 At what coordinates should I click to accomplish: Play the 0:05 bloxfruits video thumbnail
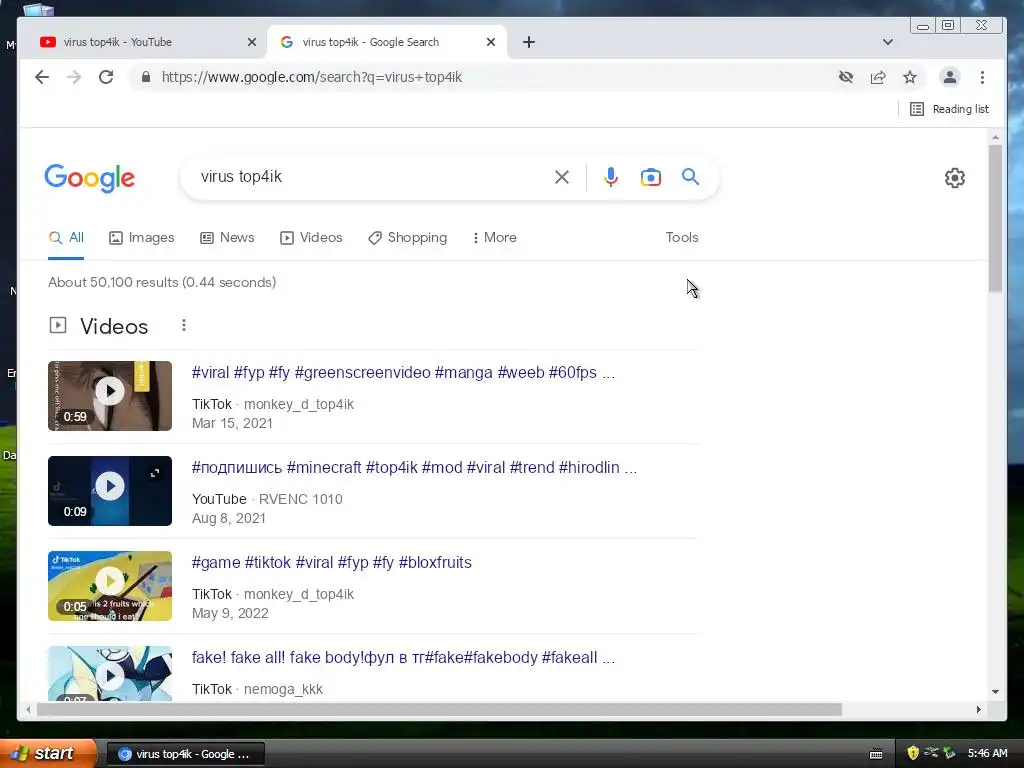click(110, 586)
